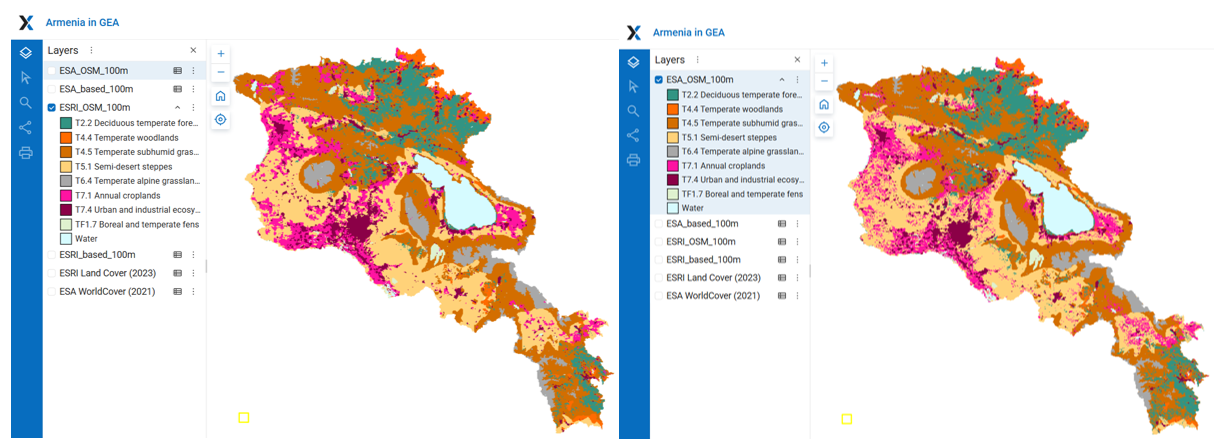Click the print icon in the left screenshot's sidebar
Screen dimensions: 1220x446
[x=26, y=153]
